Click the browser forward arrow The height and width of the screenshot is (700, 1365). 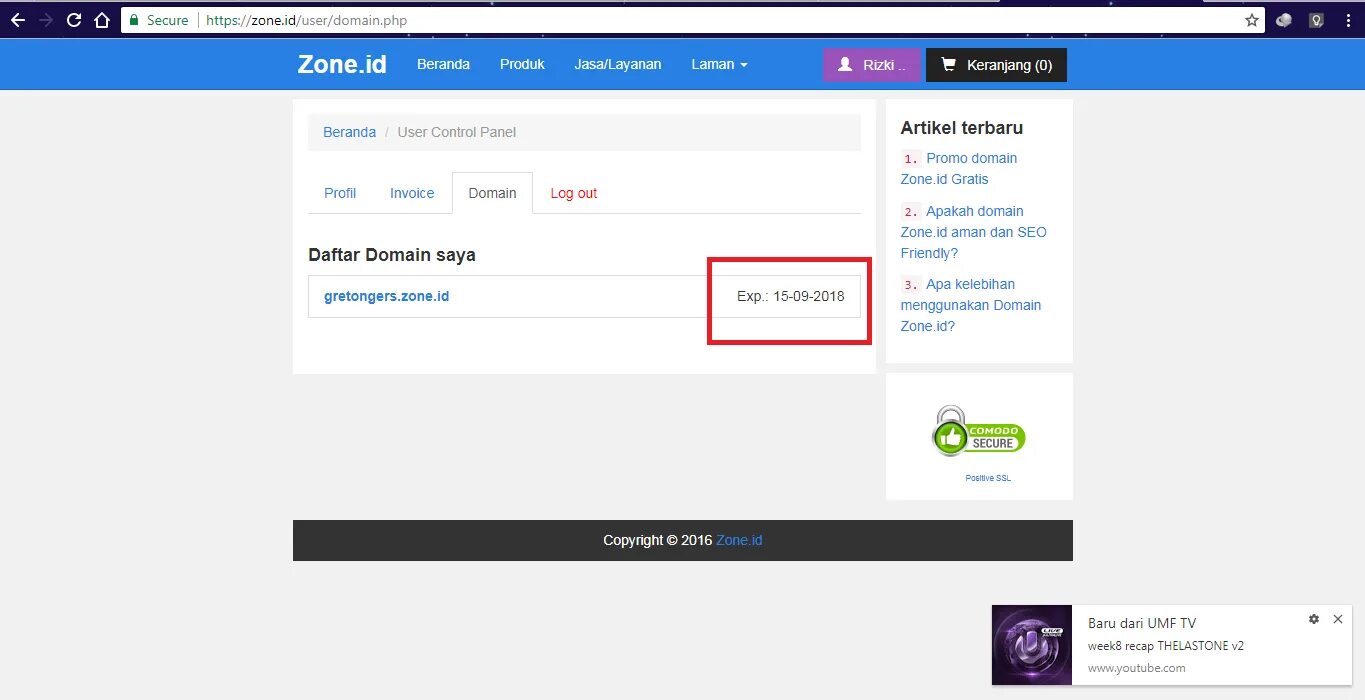(x=45, y=20)
